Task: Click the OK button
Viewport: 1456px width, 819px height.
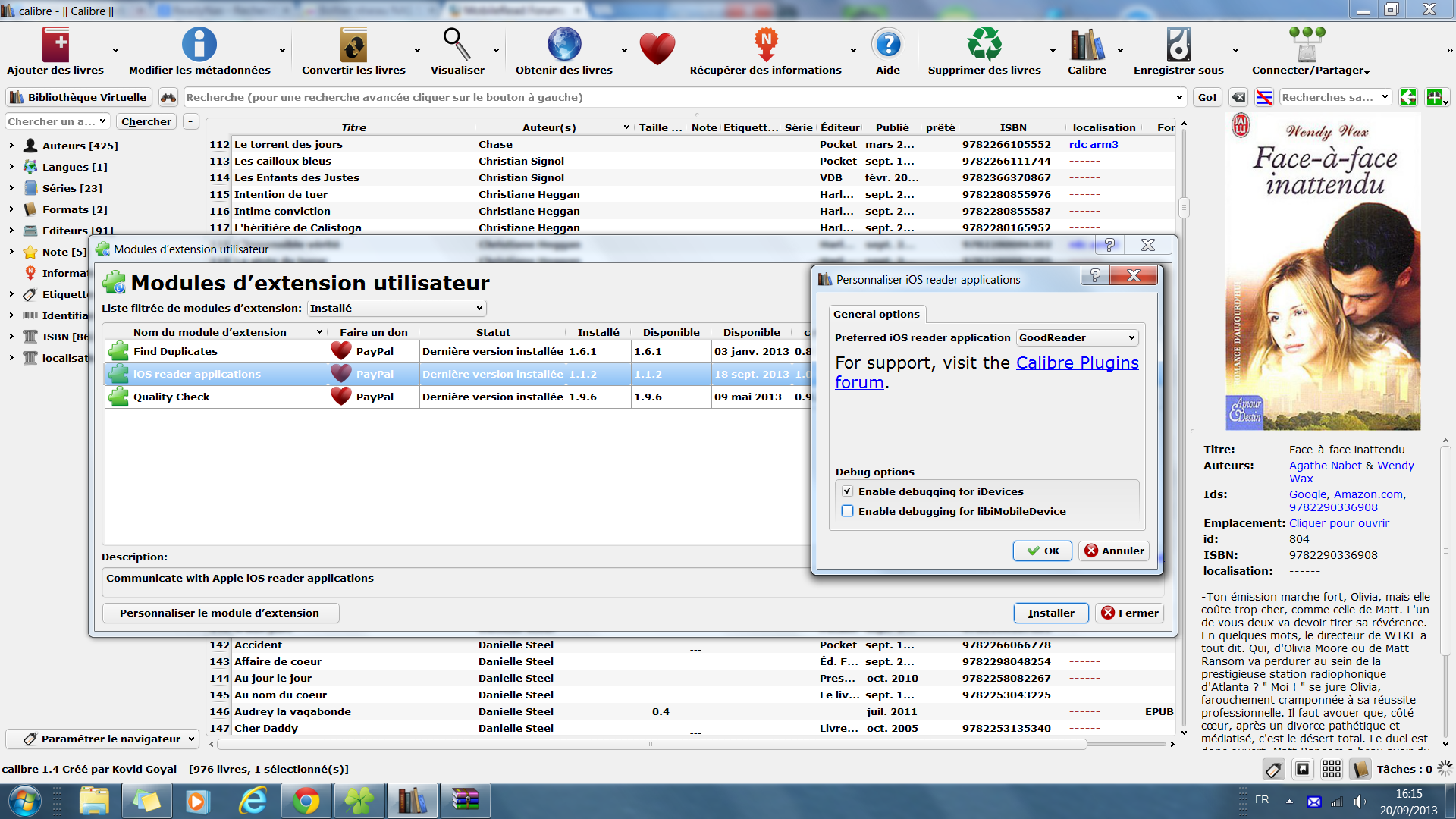Action: (x=1042, y=551)
